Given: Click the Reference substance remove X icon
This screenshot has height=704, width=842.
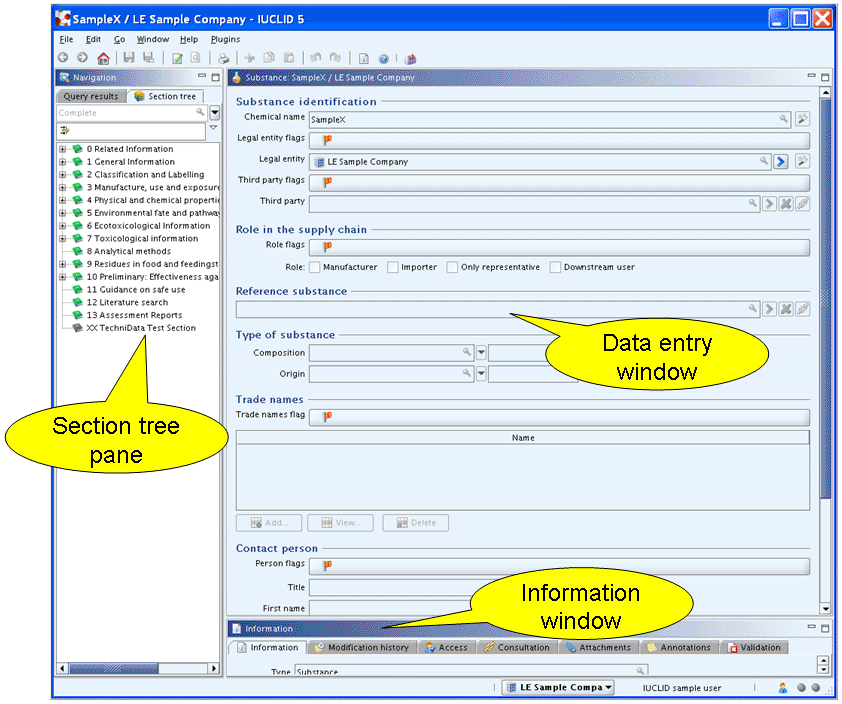Looking at the screenshot, I should click(786, 309).
